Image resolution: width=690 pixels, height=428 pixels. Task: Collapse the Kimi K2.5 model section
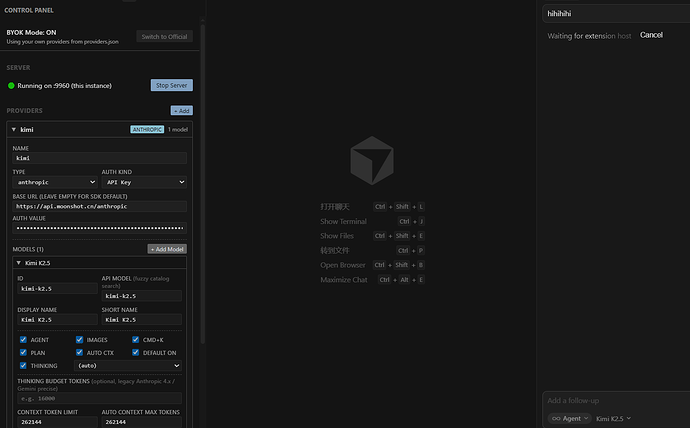(x=18, y=263)
